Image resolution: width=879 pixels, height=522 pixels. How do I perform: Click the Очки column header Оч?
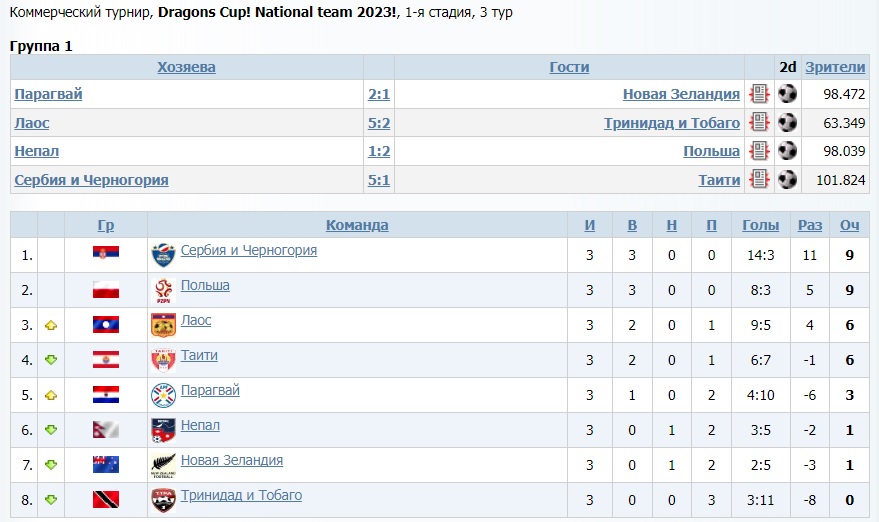(849, 225)
